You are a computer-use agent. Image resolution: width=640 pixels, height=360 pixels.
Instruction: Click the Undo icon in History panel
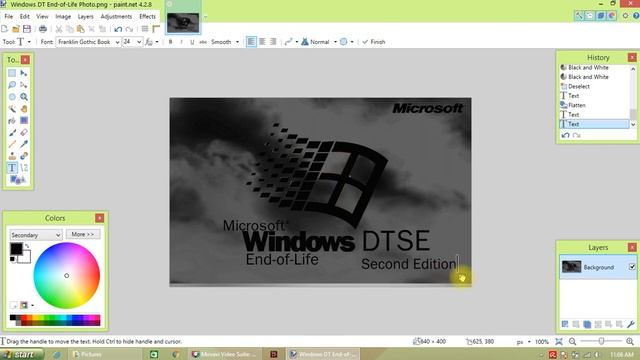tap(565, 135)
